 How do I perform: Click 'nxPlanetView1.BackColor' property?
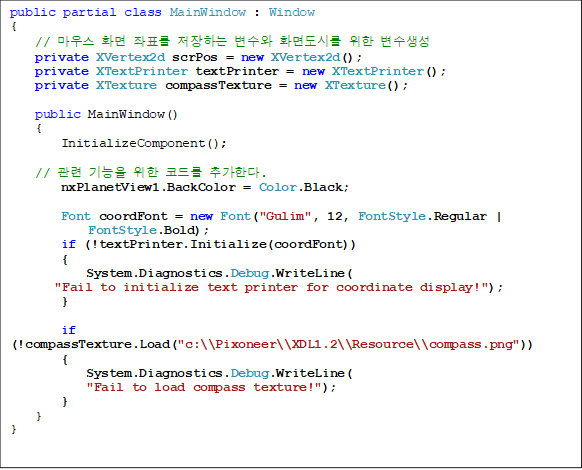148,187
